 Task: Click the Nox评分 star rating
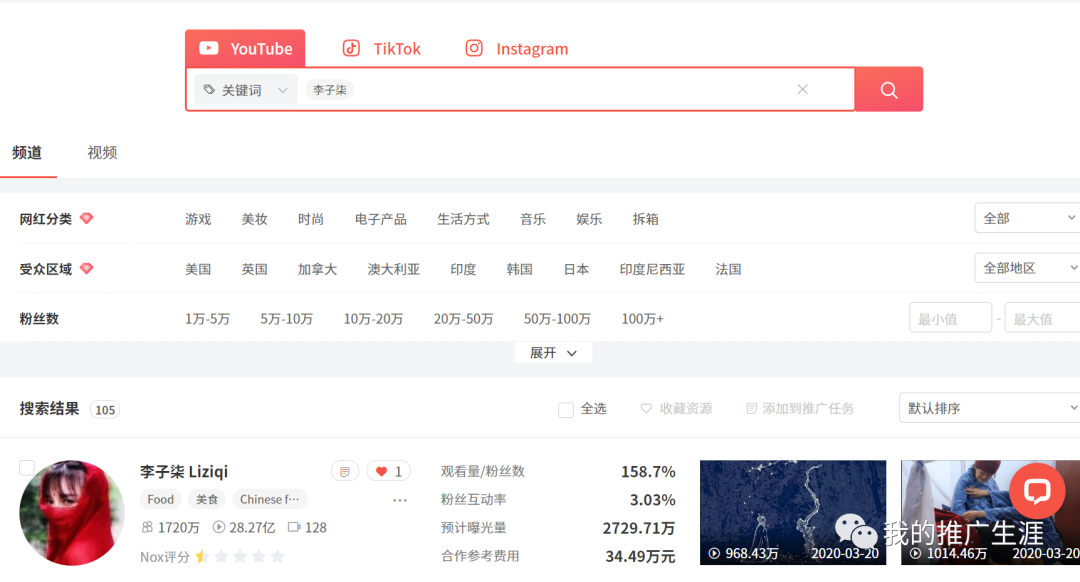tap(240, 557)
